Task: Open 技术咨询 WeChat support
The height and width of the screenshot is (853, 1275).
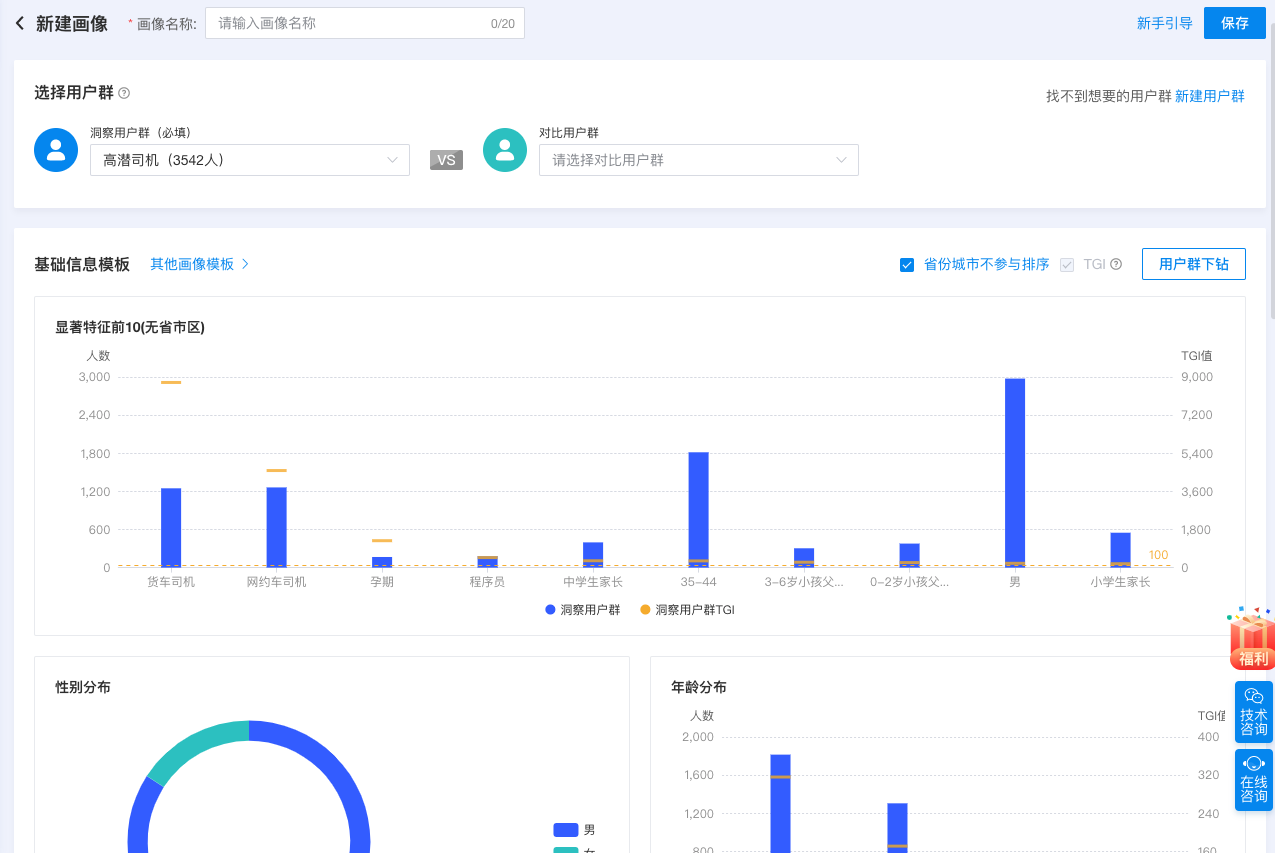Action: [1254, 712]
